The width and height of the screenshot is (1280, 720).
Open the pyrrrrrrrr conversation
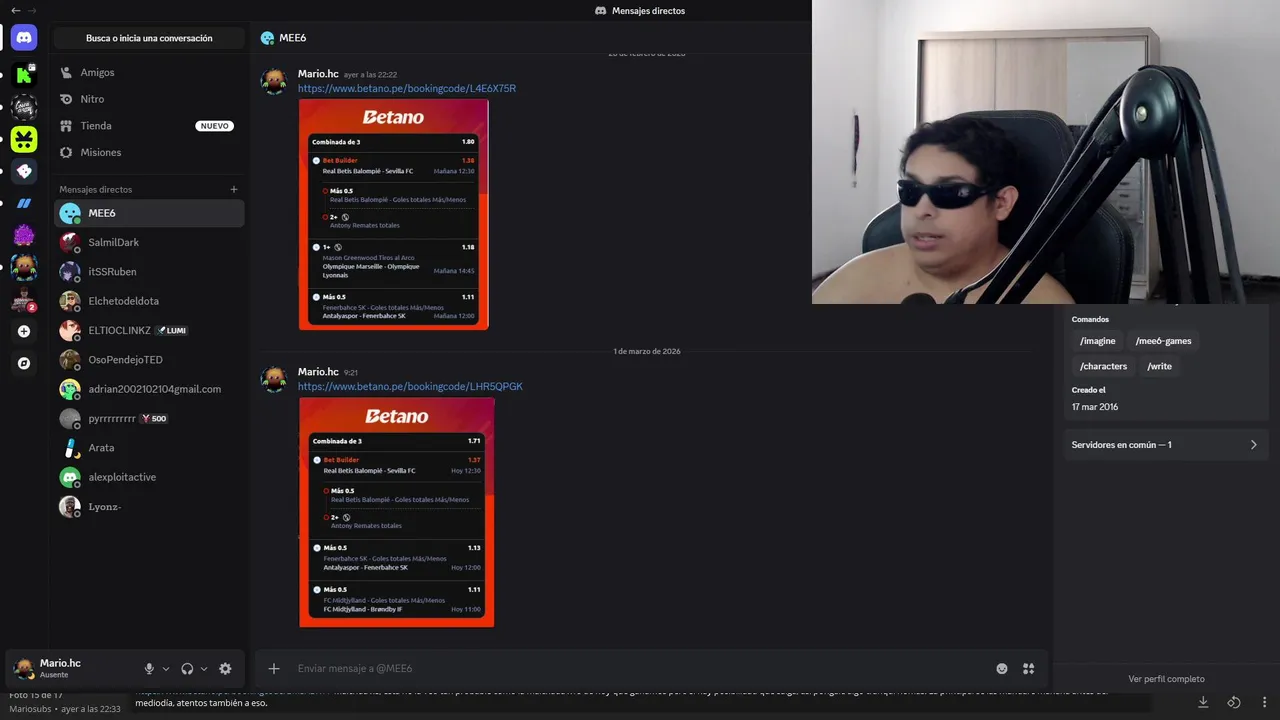coord(148,418)
